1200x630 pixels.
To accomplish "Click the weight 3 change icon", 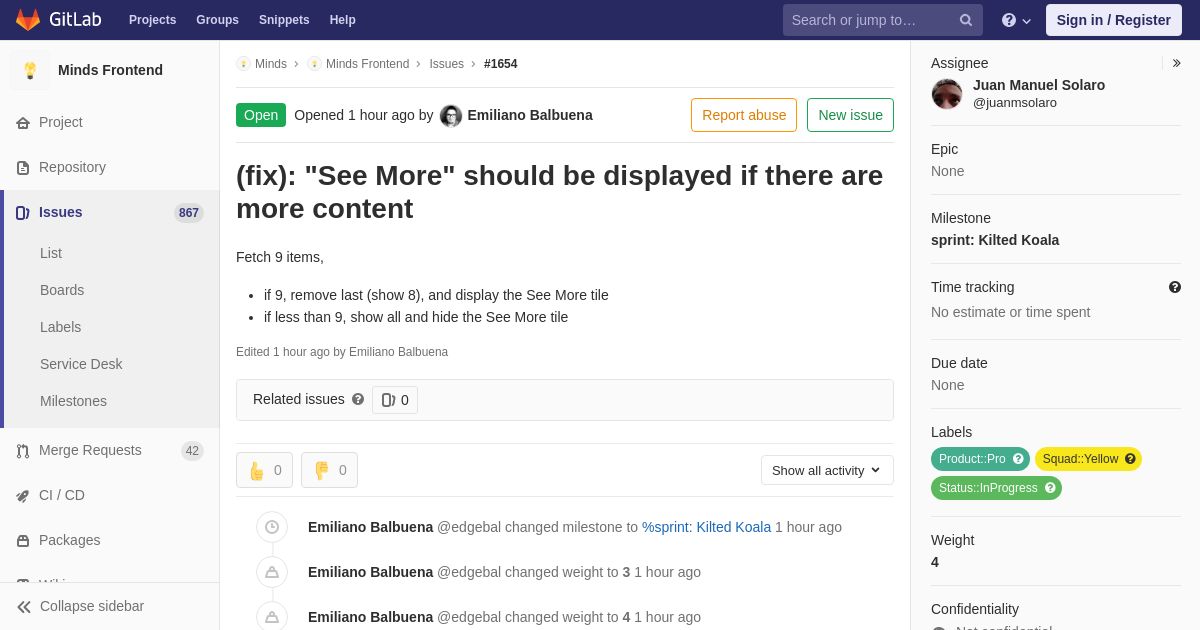I will [272, 572].
